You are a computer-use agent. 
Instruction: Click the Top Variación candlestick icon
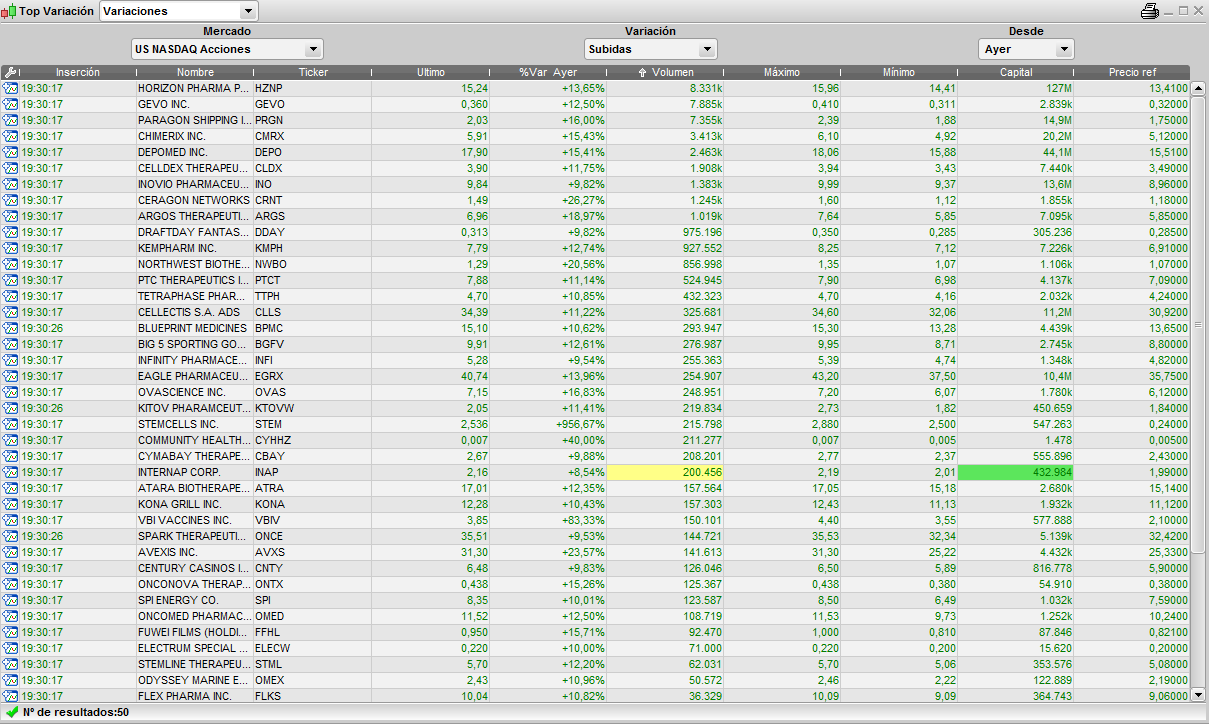(x=10, y=11)
